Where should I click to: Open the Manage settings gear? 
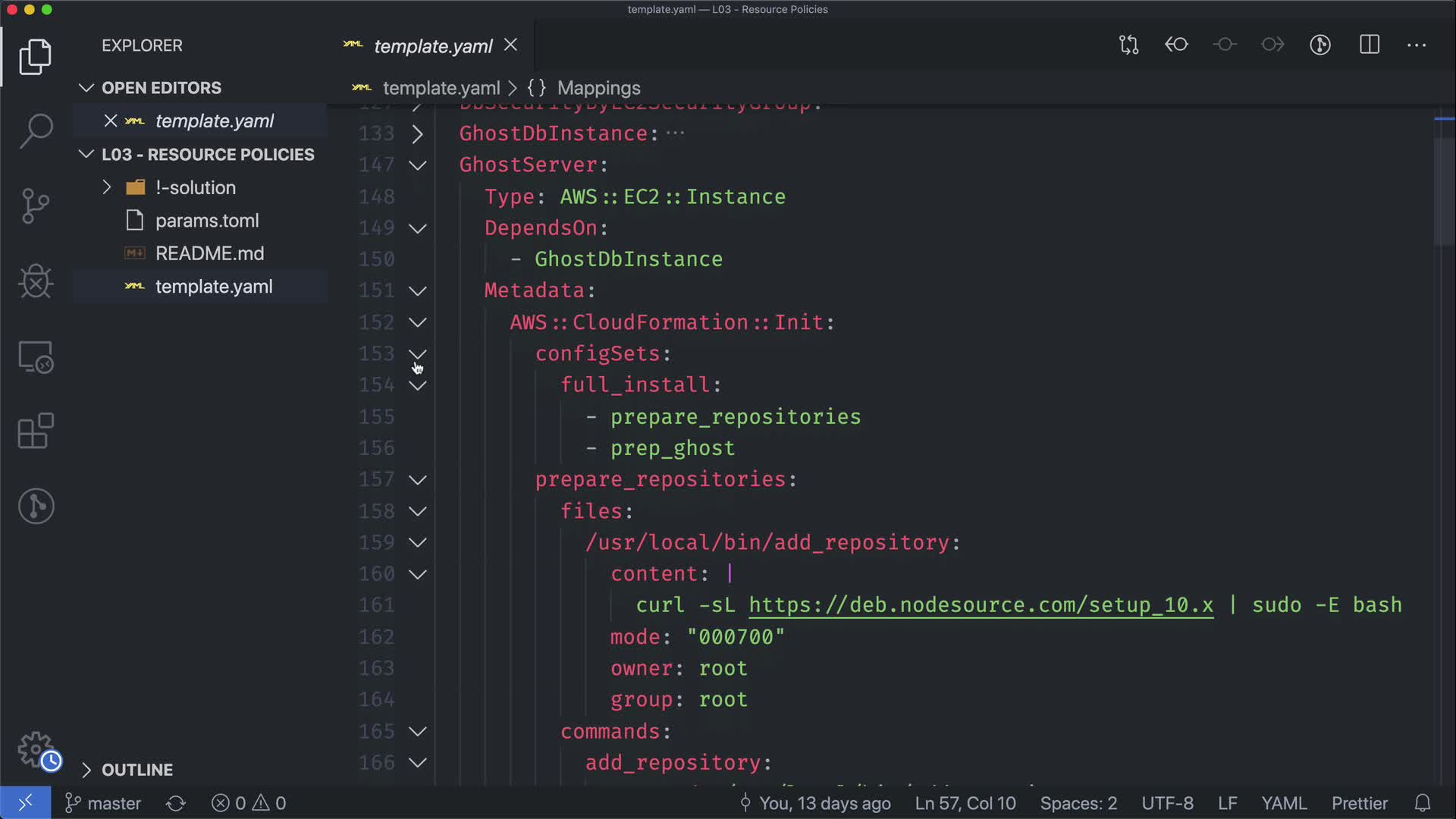[36, 749]
